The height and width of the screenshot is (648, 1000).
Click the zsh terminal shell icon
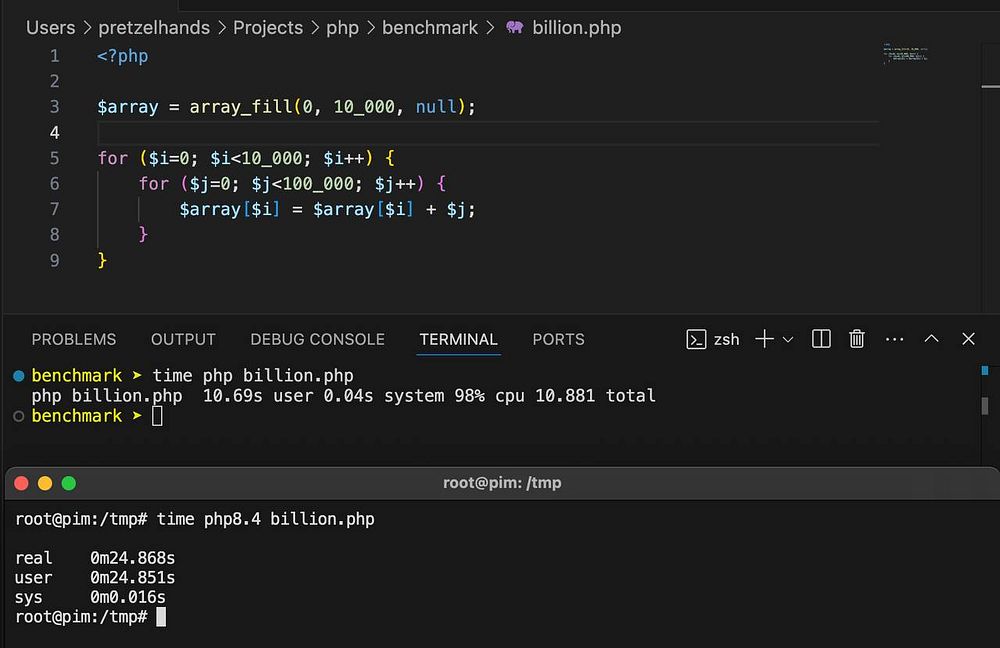point(697,339)
